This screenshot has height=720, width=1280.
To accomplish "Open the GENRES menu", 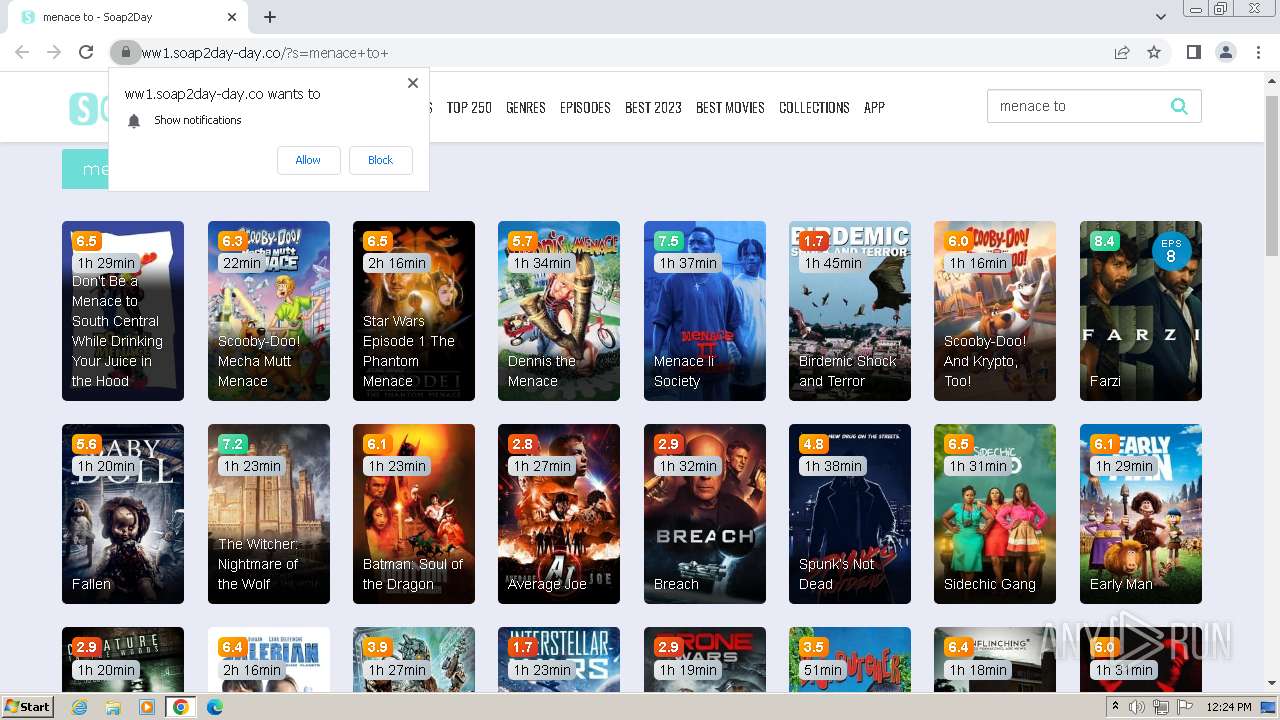I will [x=526, y=107].
